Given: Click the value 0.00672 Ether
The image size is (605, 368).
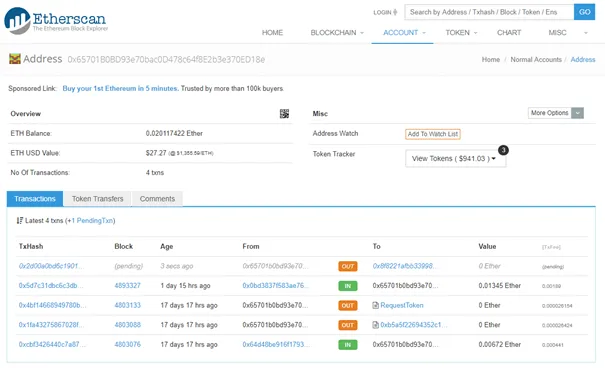Looking at the screenshot, I should [x=500, y=344].
